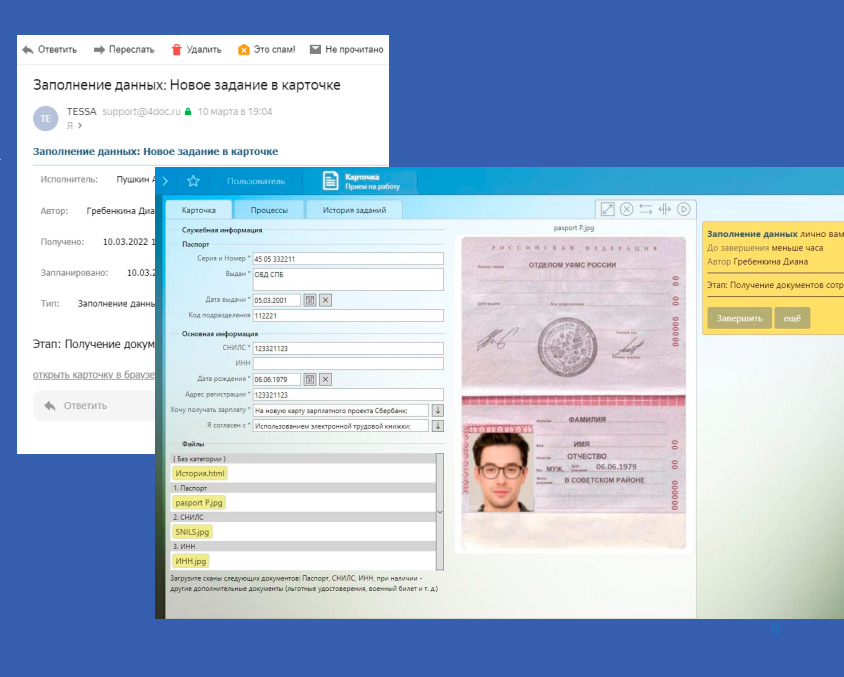Click the СНИЛС input field
This screenshot has width=844, height=677.
click(347, 348)
